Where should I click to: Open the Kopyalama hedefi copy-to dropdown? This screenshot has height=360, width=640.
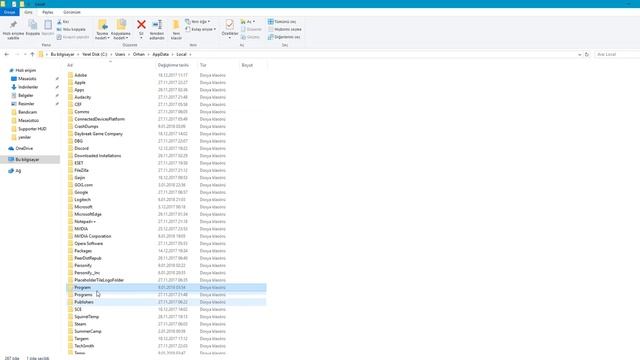[x=121, y=36]
